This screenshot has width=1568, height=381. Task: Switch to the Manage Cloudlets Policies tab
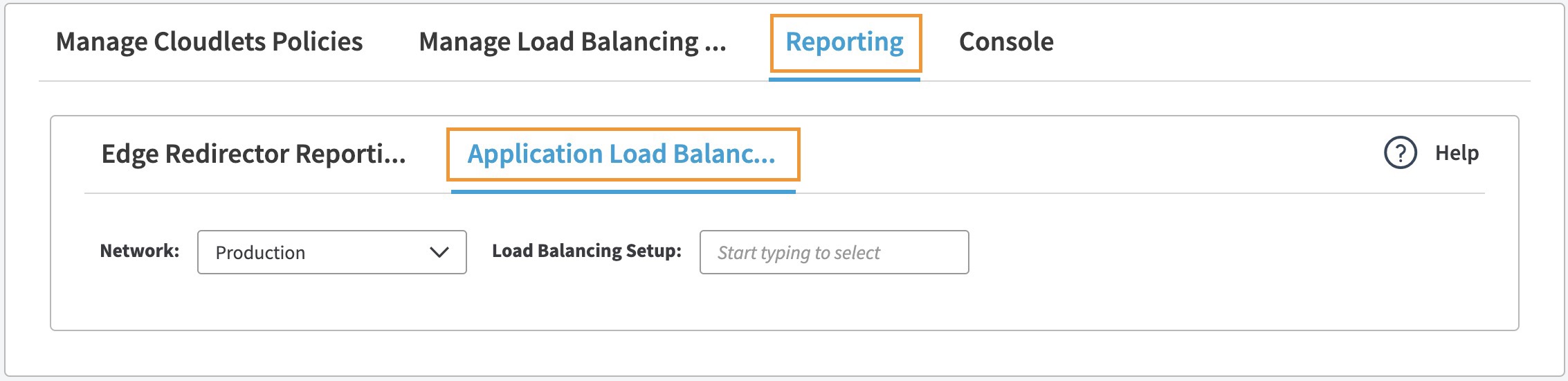coord(209,42)
